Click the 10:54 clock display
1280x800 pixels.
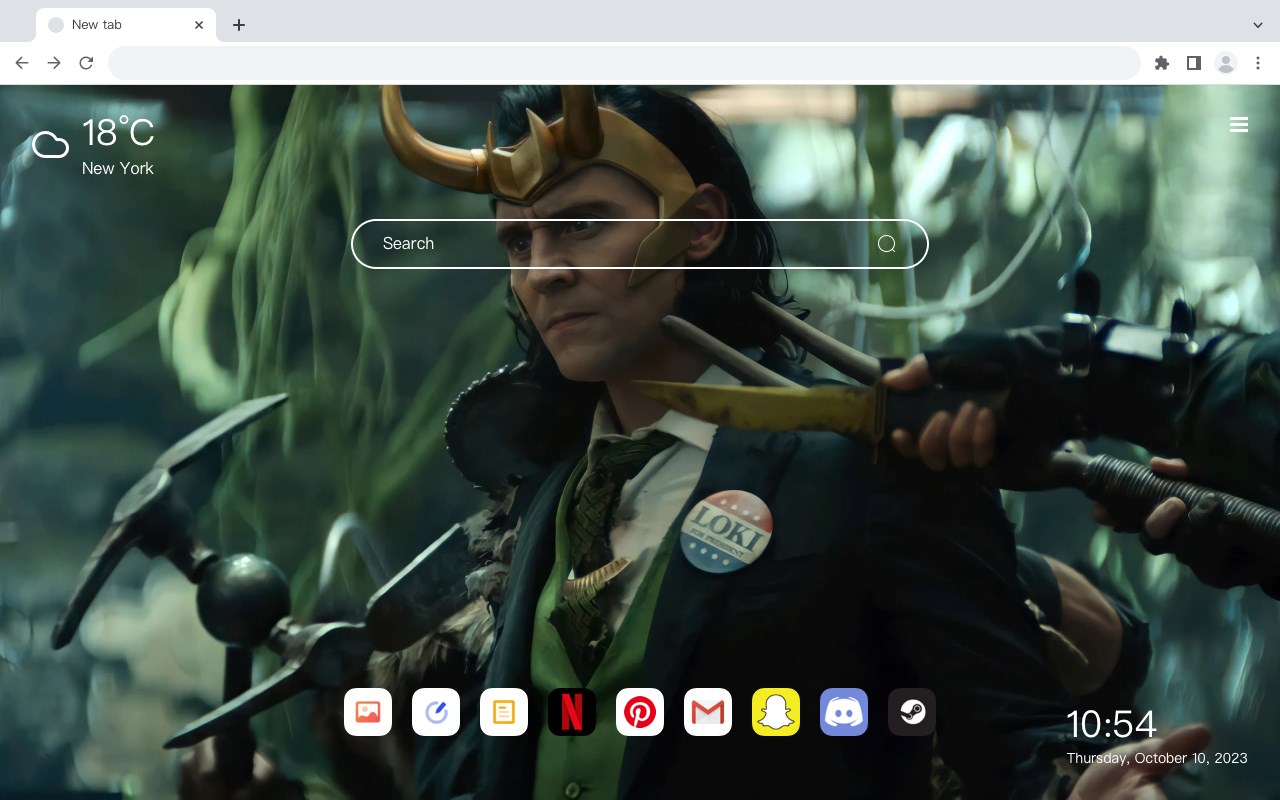(x=1111, y=724)
